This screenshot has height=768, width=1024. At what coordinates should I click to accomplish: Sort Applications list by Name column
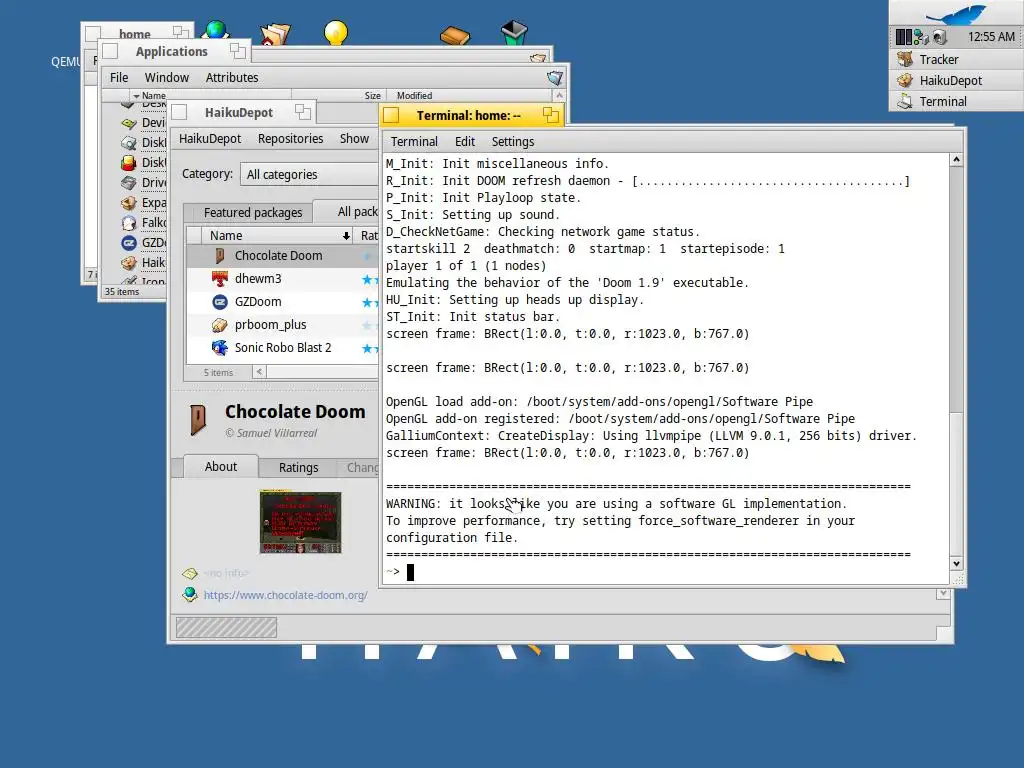[153, 95]
